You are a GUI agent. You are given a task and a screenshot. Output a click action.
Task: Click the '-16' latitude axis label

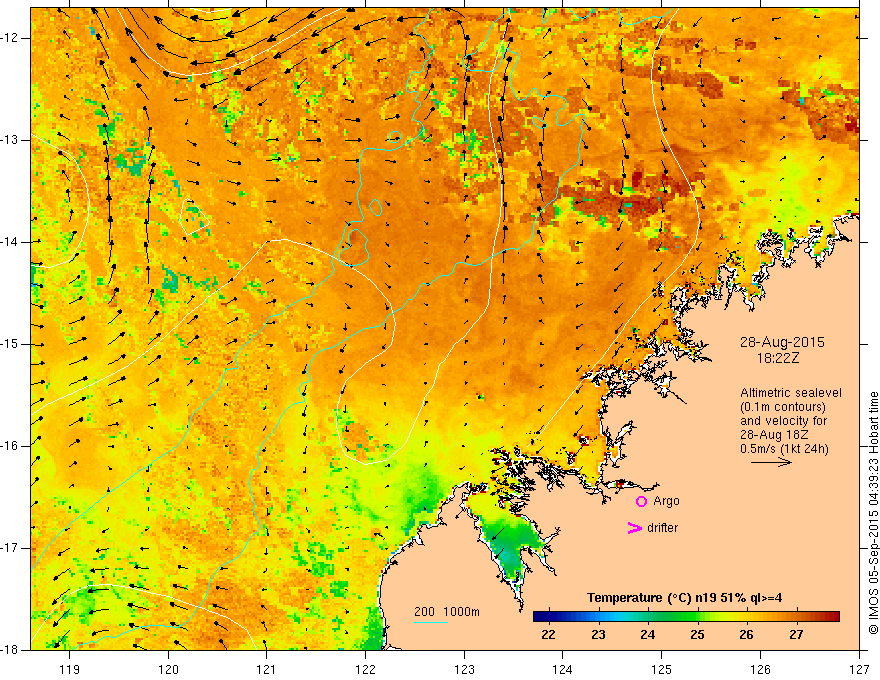(x=10, y=446)
